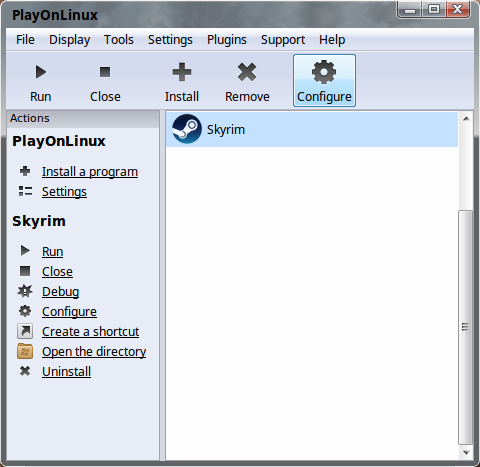Minimize the PlayOnLinux window
The height and width of the screenshot is (467, 480).
point(410,9)
